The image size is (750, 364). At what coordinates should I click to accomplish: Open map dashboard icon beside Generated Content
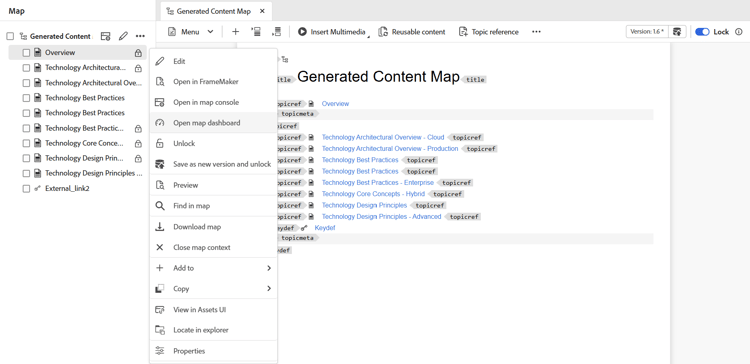tap(106, 36)
